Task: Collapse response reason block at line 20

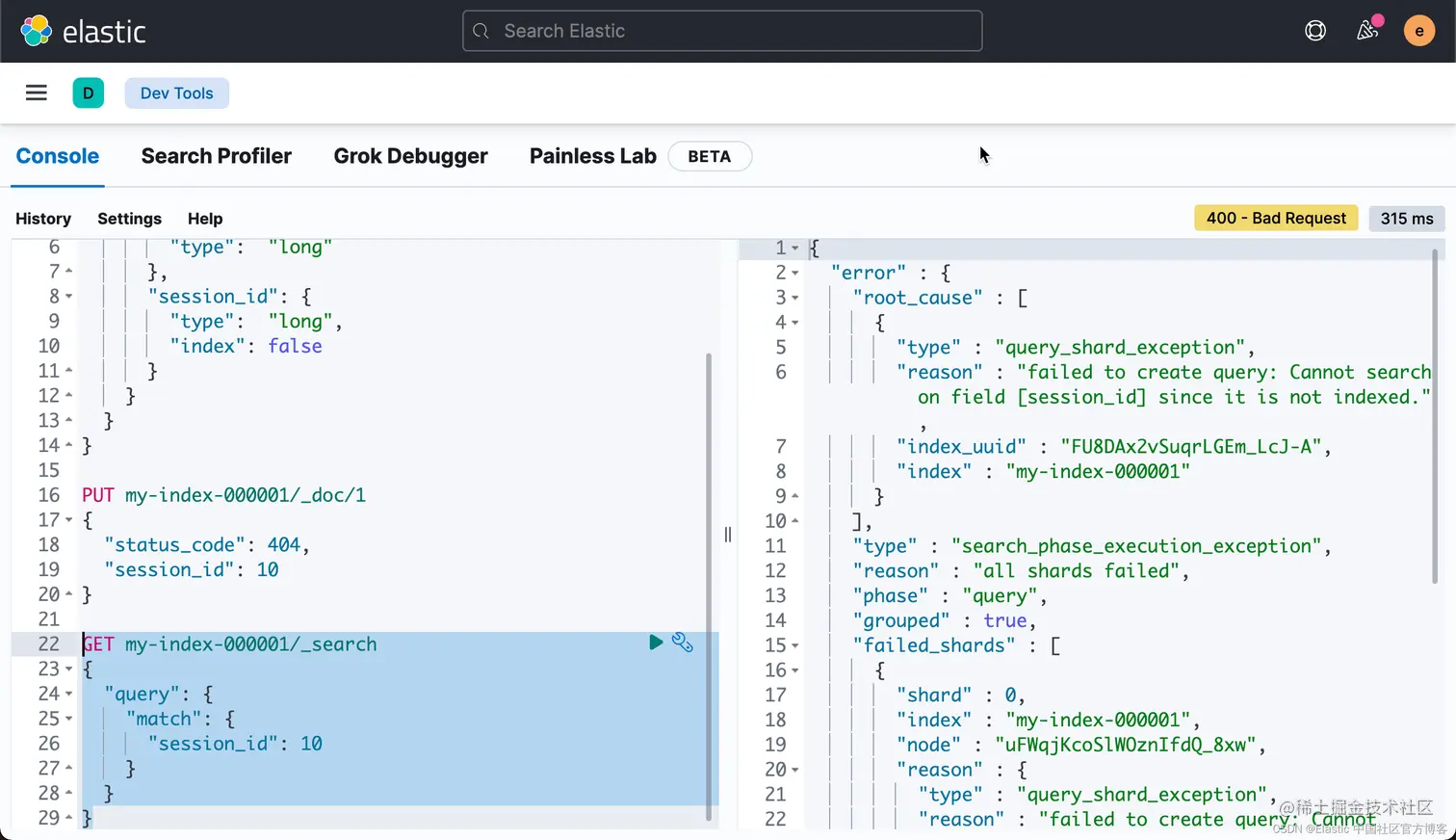Action: click(795, 770)
